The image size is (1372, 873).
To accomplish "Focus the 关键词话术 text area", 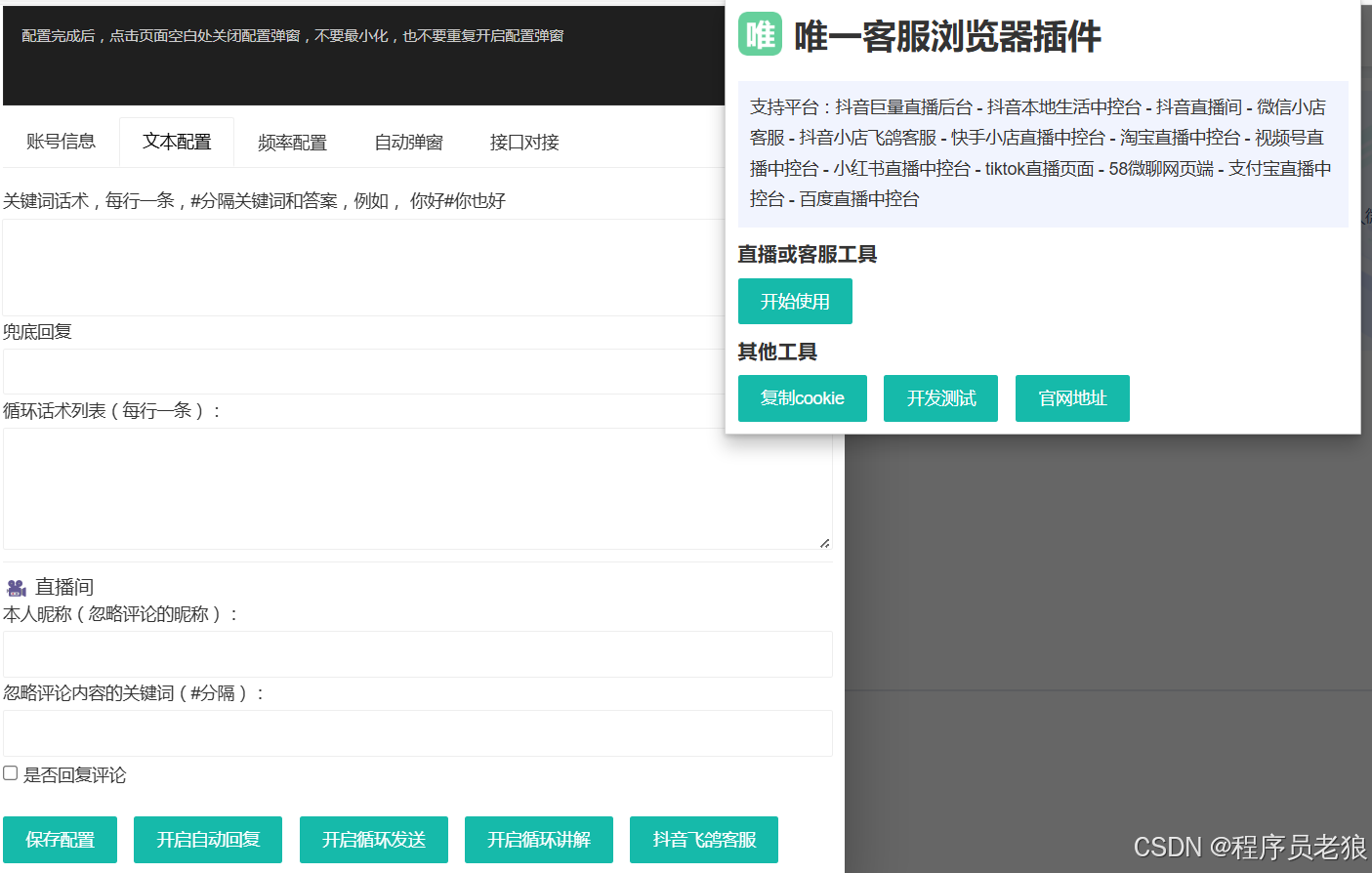I will [363, 267].
